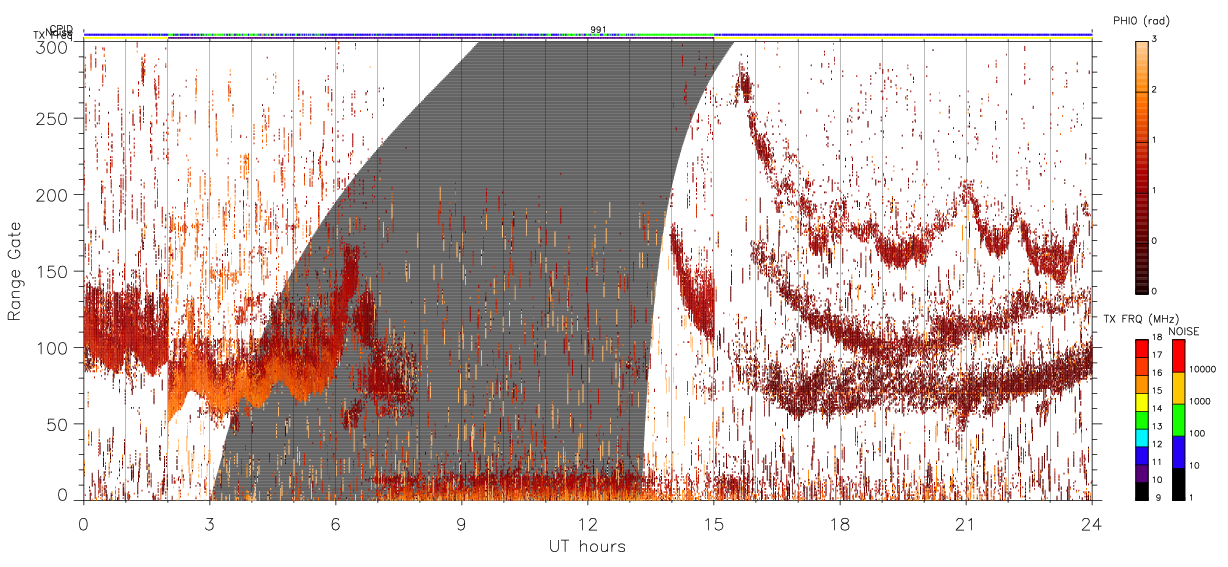This screenshot has height=567, width=1228.
Task: Select the x-axis tick label 24
Action: tap(1092, 523)
